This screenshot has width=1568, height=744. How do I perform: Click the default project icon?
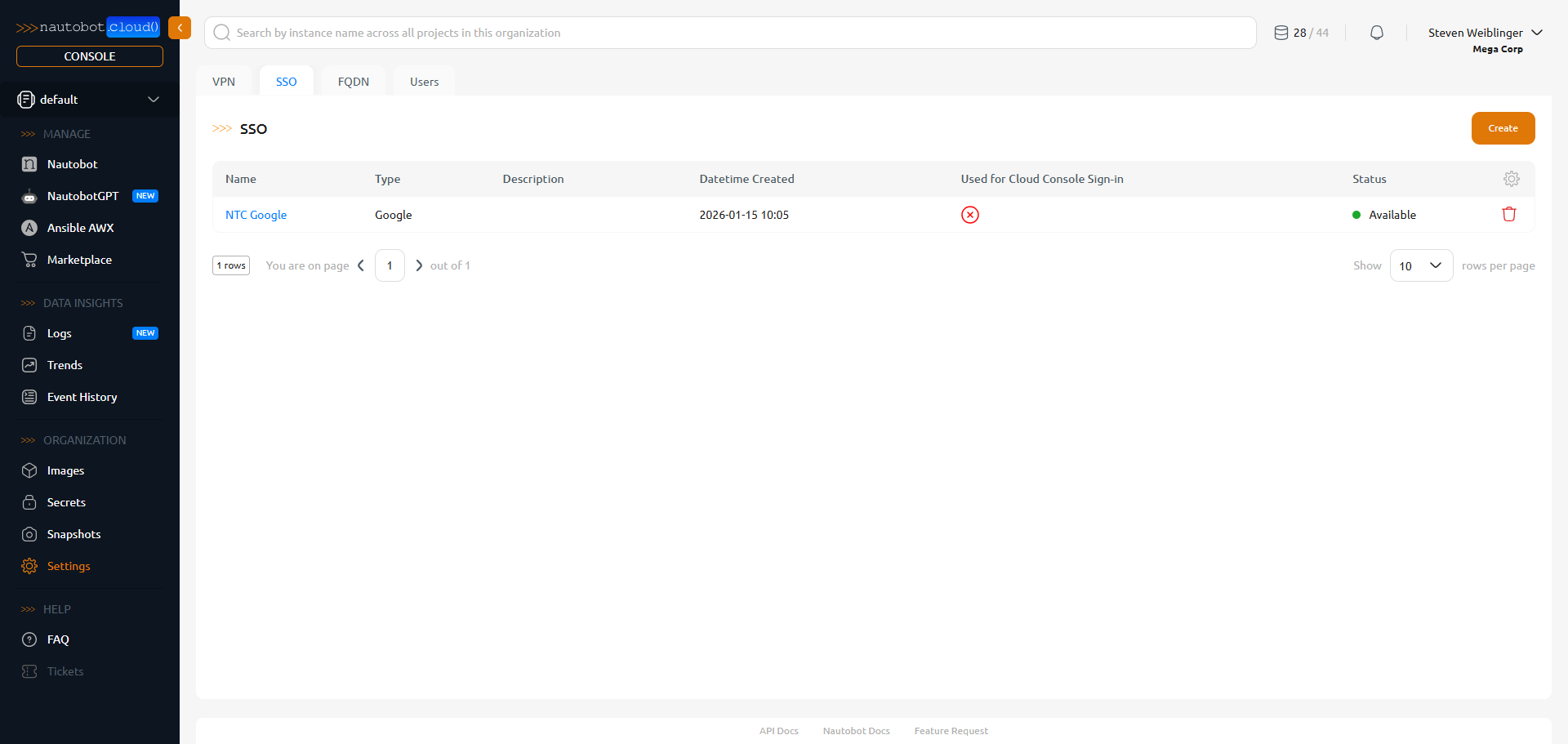coord(26,100)
